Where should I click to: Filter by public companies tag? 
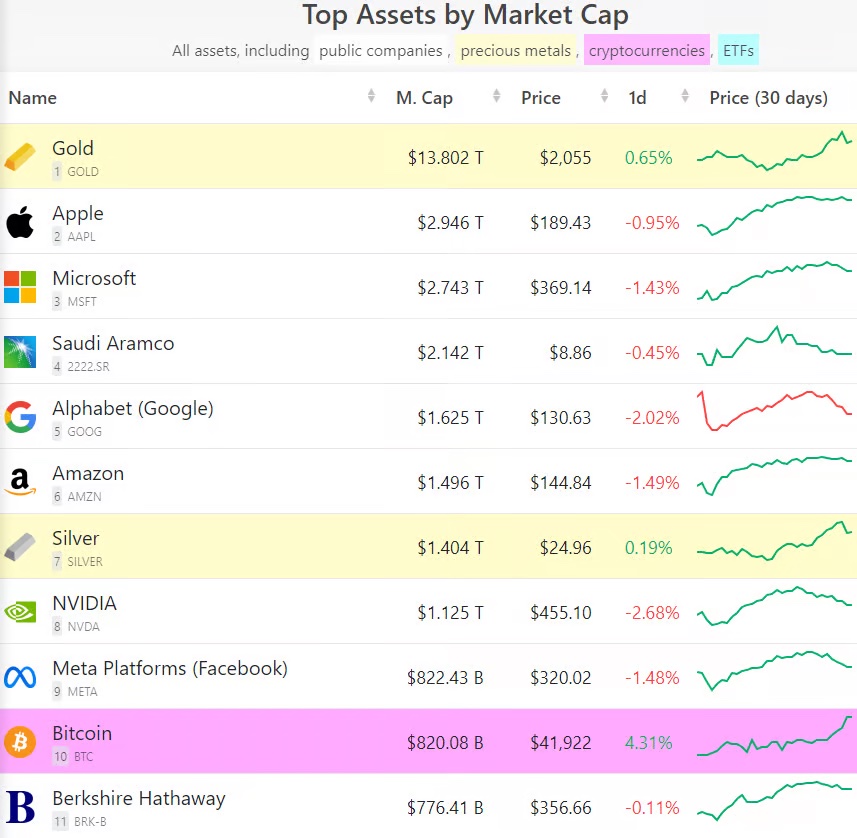pyautogui.click(x=380, y=50)
